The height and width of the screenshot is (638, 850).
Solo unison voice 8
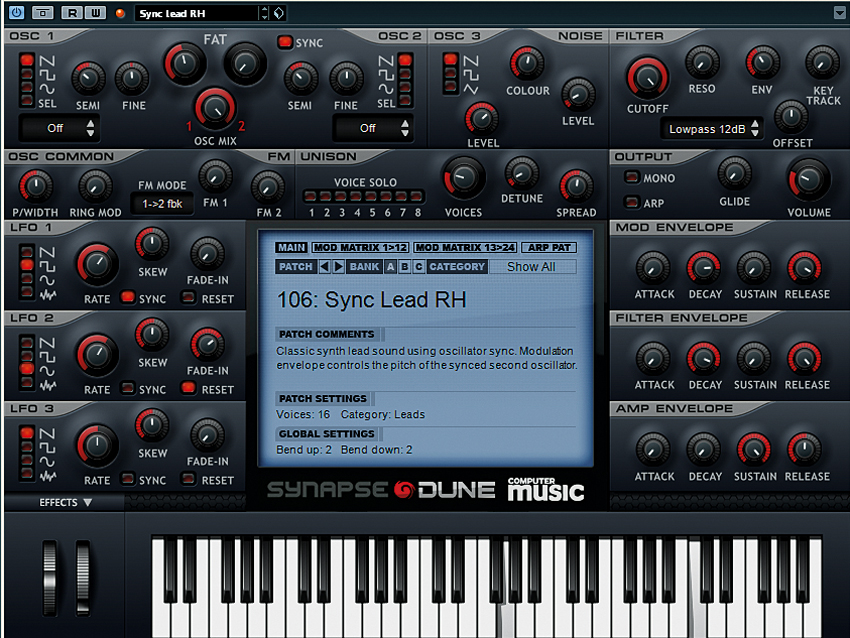(x=416, y=196)
